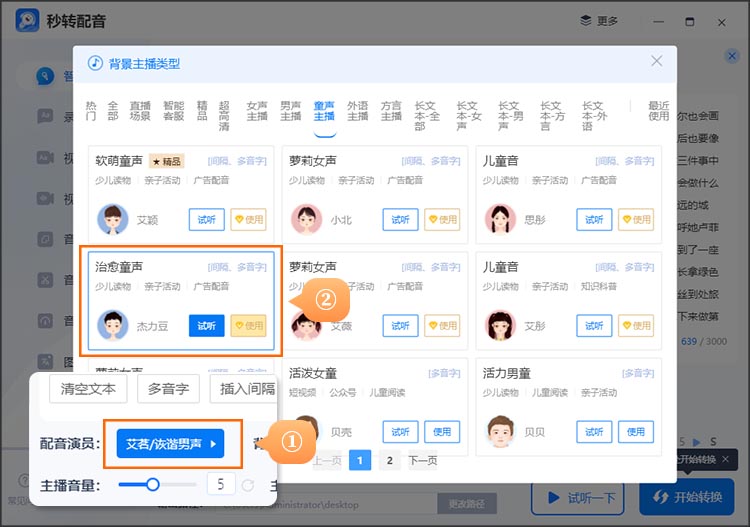The height and width of the screenshot is (527, 750).
Task: Open the 艾茗/诙谐男声 voice actor dropdown
Action: pos(170,444)
